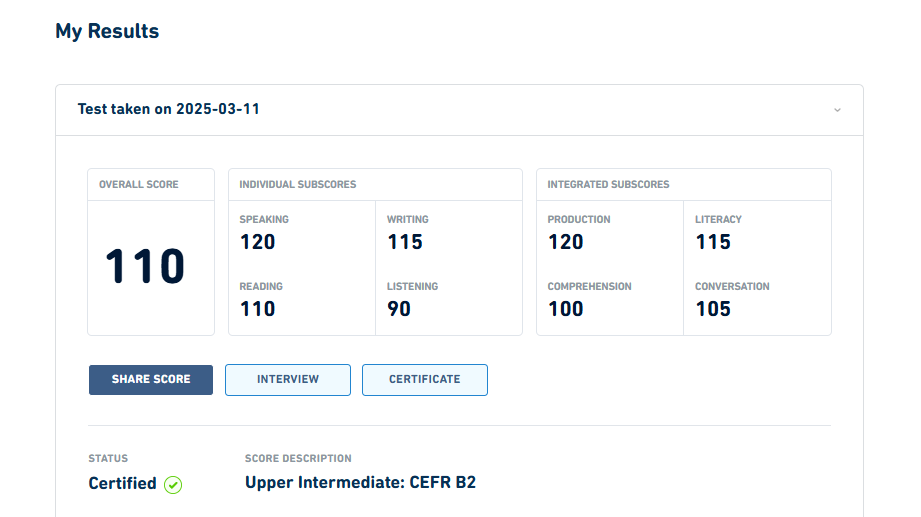Click Upper Intermediate: CEFR B2 text

click(x=361, y=483)
